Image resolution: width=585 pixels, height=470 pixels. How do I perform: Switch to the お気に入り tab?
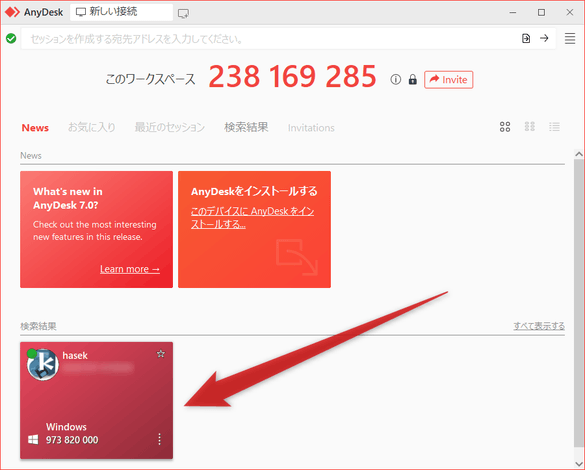tap(91, 128)
